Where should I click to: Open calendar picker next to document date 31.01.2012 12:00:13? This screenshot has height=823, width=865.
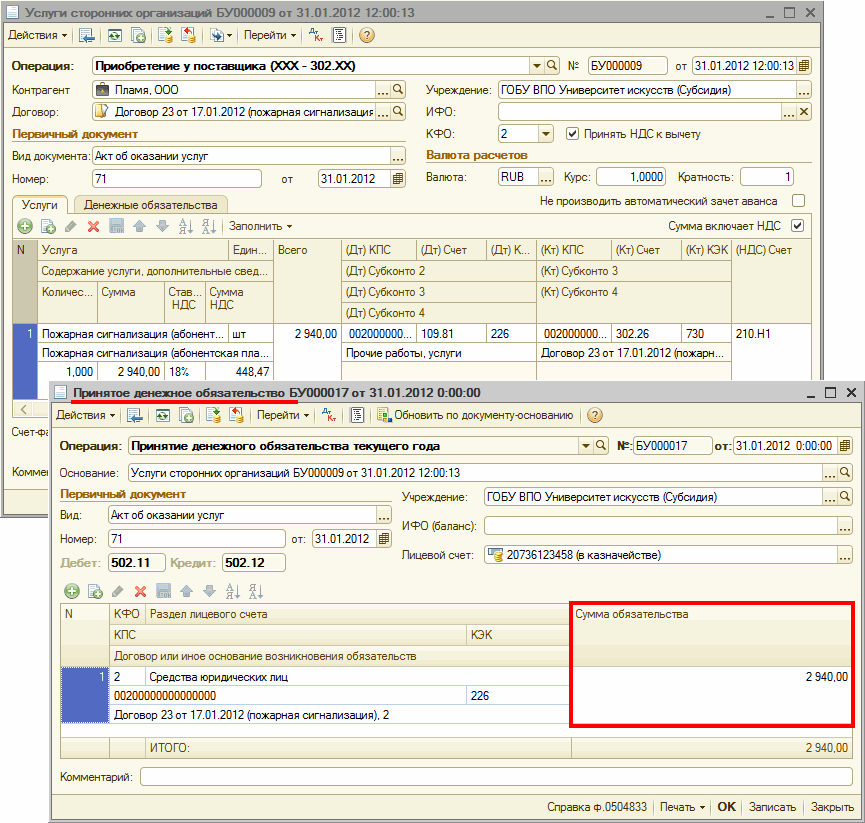(804, 66)
